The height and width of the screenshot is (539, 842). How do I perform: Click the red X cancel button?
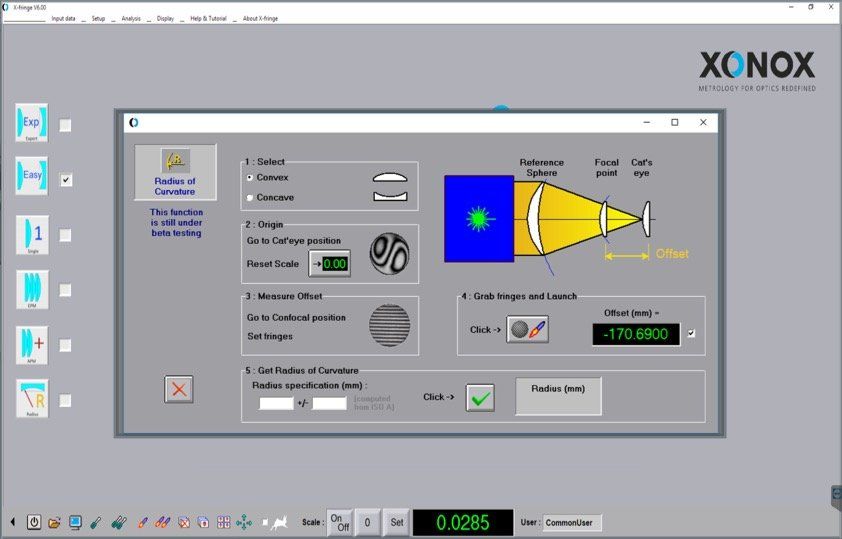[179, 390]
